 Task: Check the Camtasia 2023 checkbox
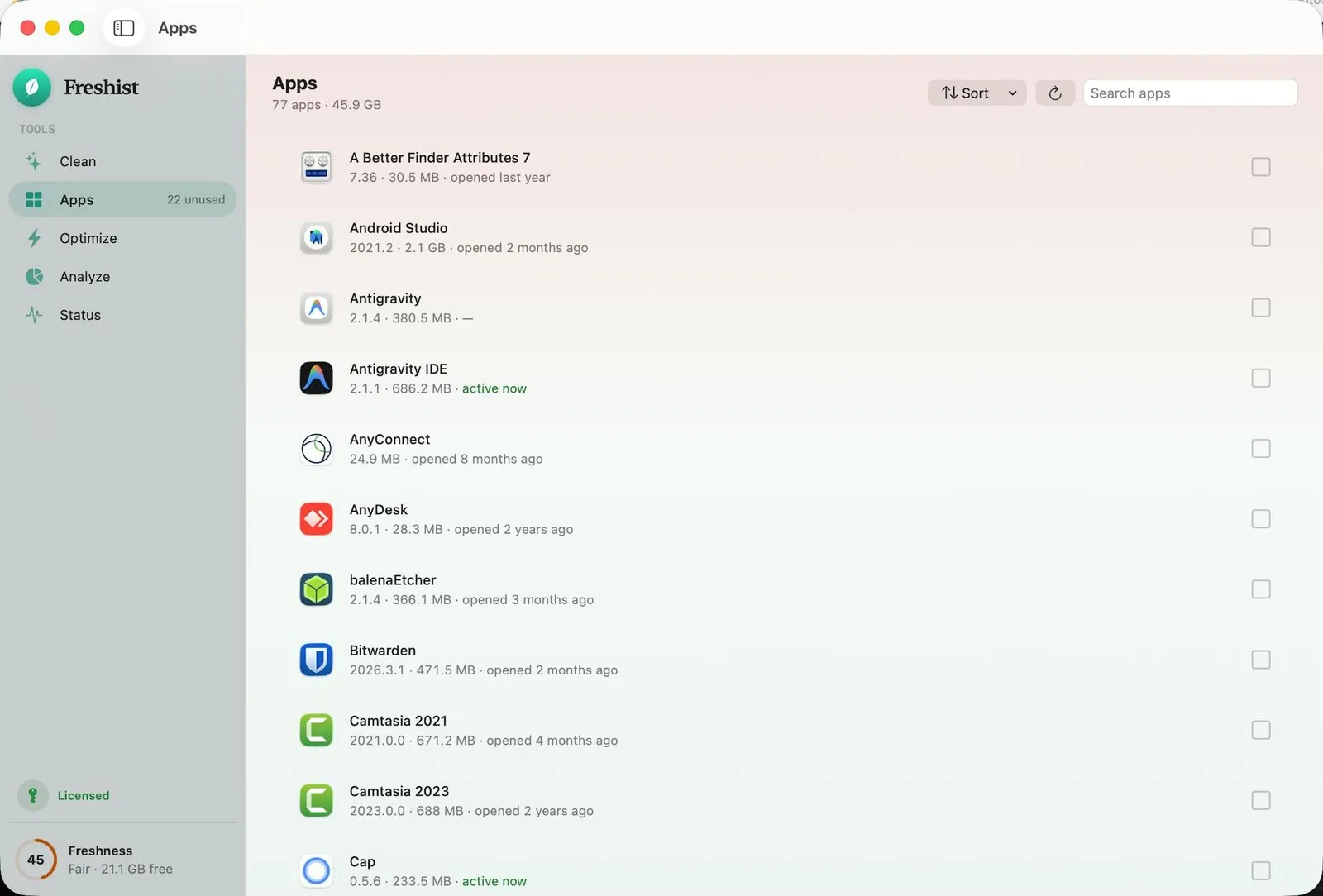point(1261,800)
